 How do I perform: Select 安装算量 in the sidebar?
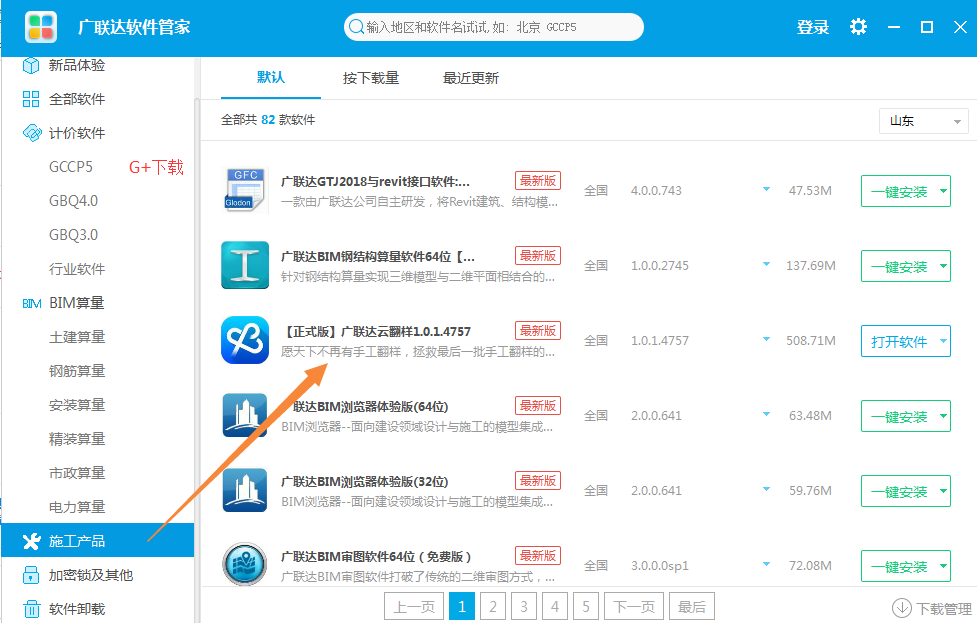77,405
